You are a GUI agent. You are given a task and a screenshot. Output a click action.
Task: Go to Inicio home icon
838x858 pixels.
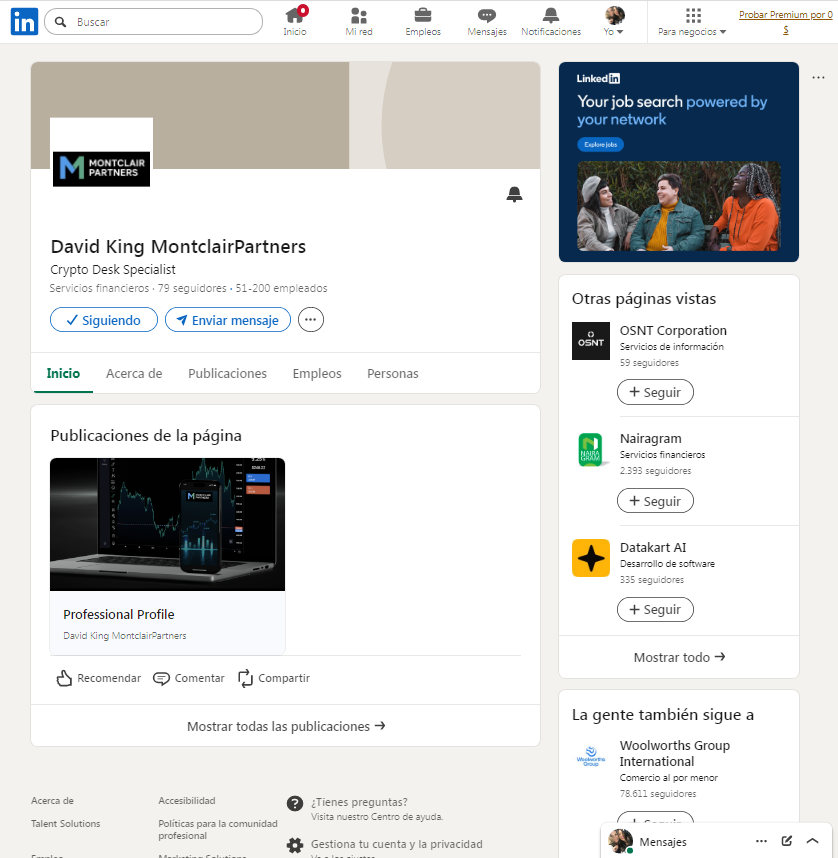pos(294,22)
